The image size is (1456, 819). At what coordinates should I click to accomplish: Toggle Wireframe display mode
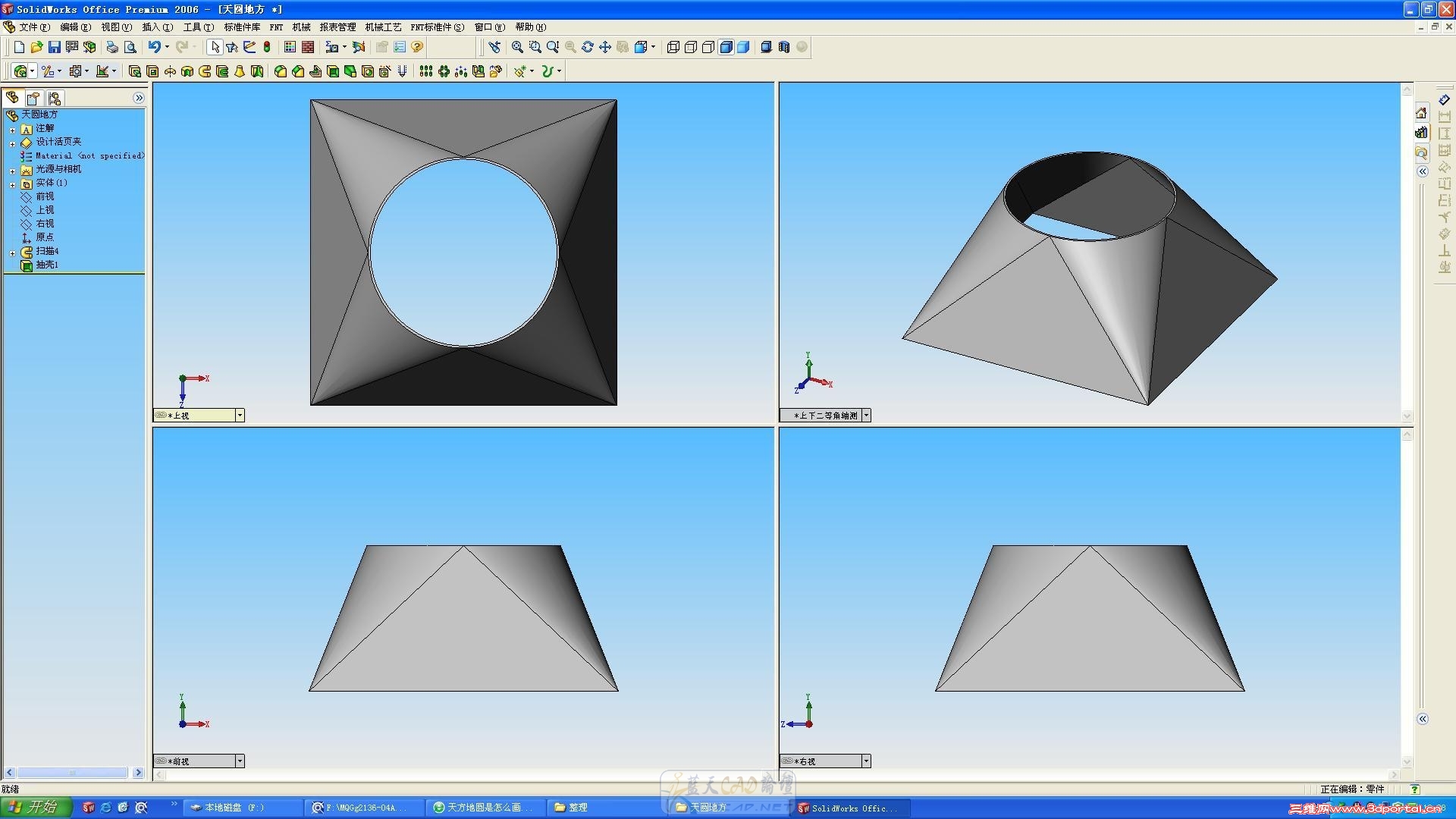673,47
